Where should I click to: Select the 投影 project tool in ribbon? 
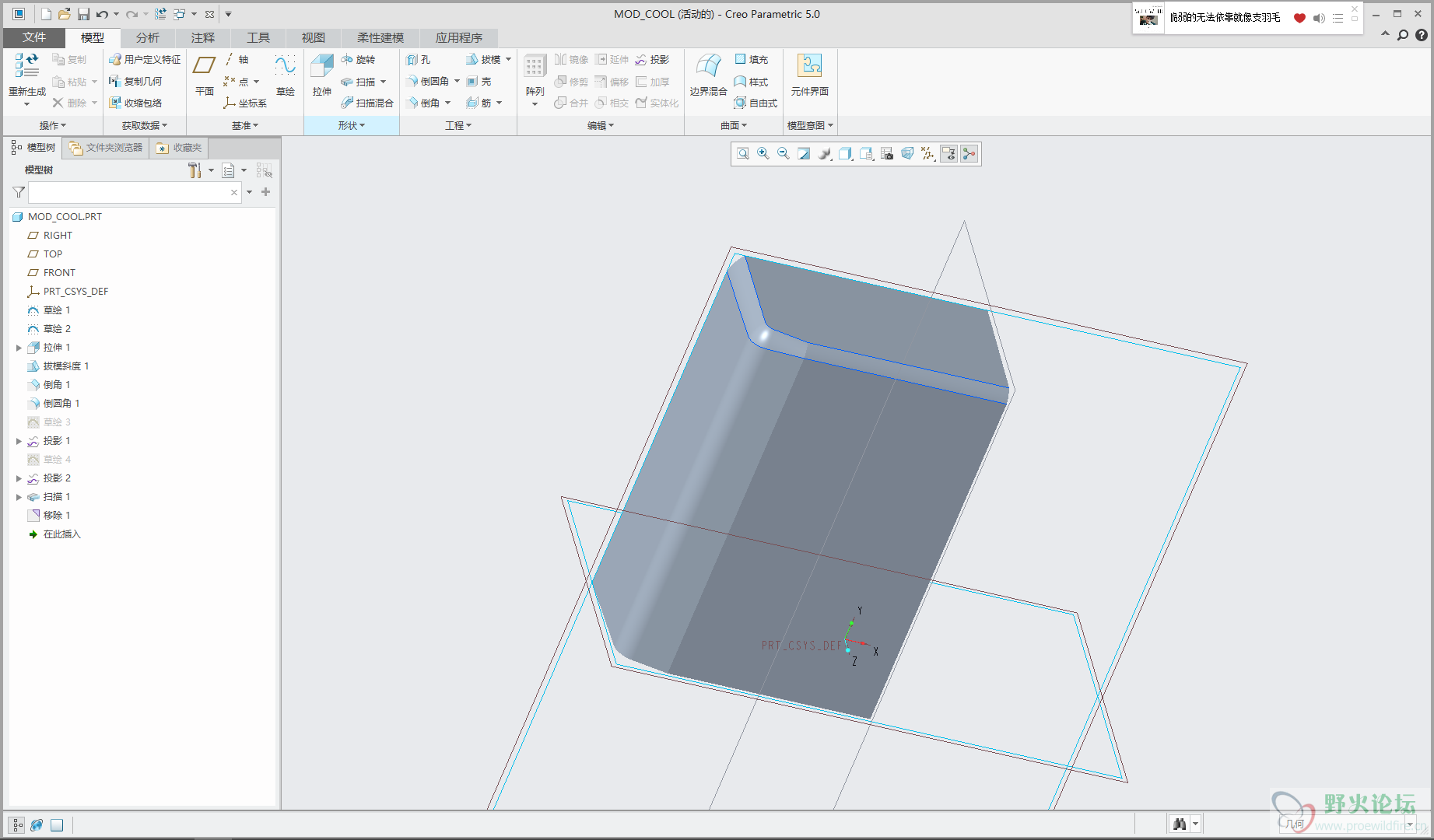[652, 59]
